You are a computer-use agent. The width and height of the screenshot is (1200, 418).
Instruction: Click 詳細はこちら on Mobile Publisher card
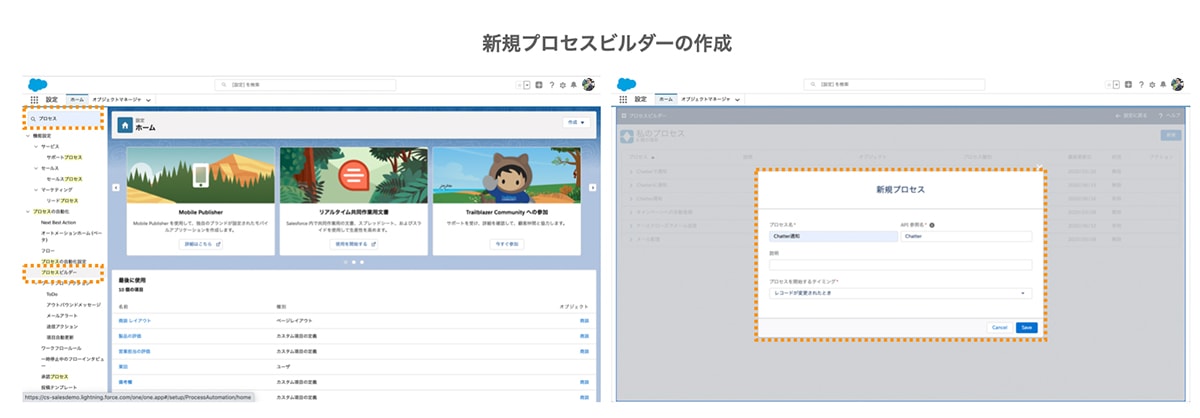(x=202, y=243)
